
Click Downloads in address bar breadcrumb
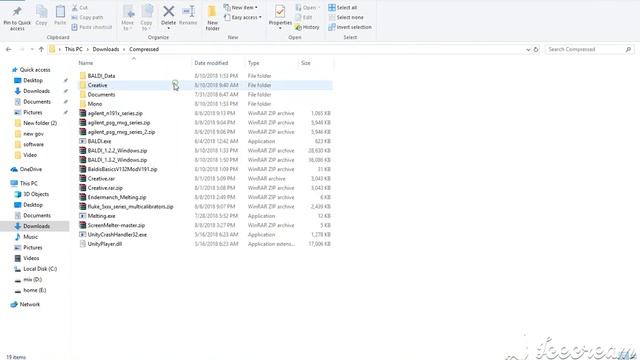point(106,49)
